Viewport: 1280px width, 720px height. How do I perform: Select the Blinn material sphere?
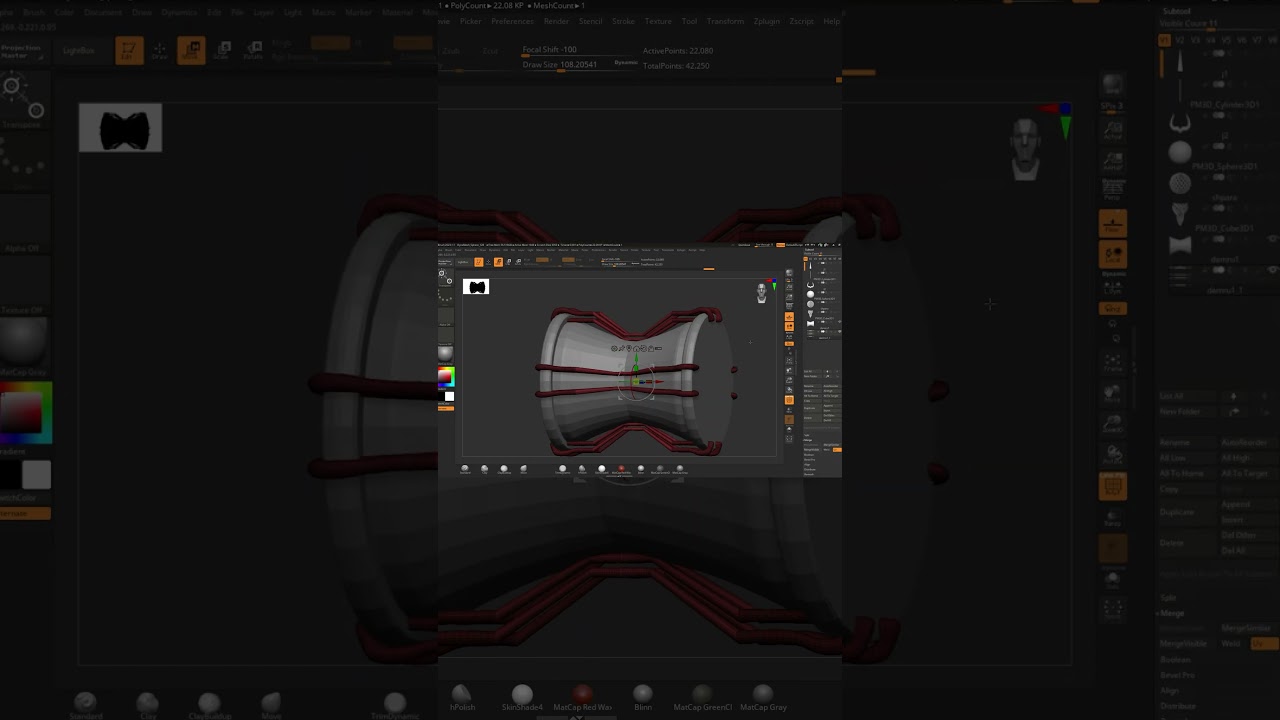(643, 697)
